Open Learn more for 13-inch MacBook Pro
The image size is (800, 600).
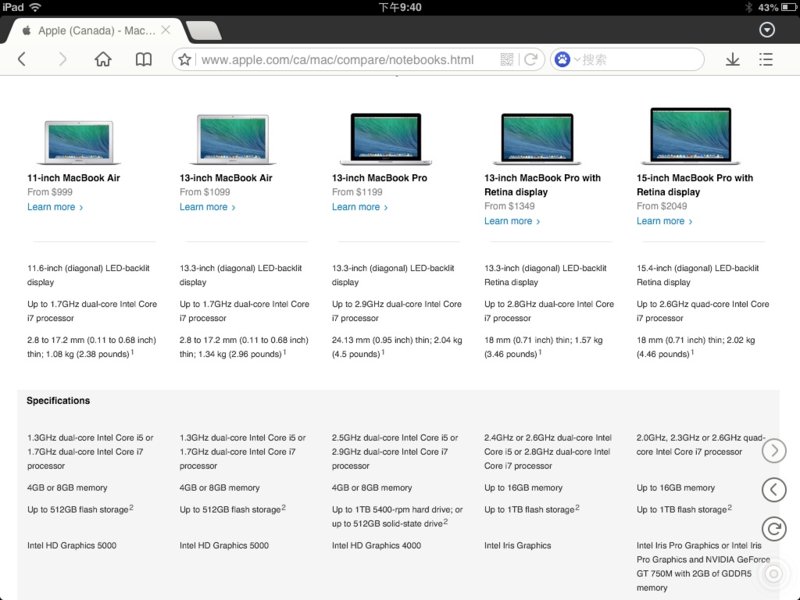[359, 207]
